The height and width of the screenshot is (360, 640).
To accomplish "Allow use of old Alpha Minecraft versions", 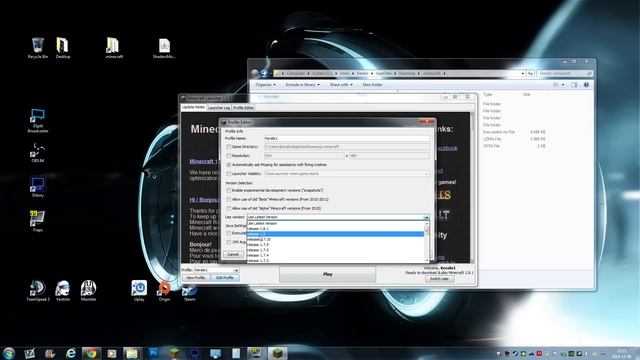I will click(x=229, y=209).
